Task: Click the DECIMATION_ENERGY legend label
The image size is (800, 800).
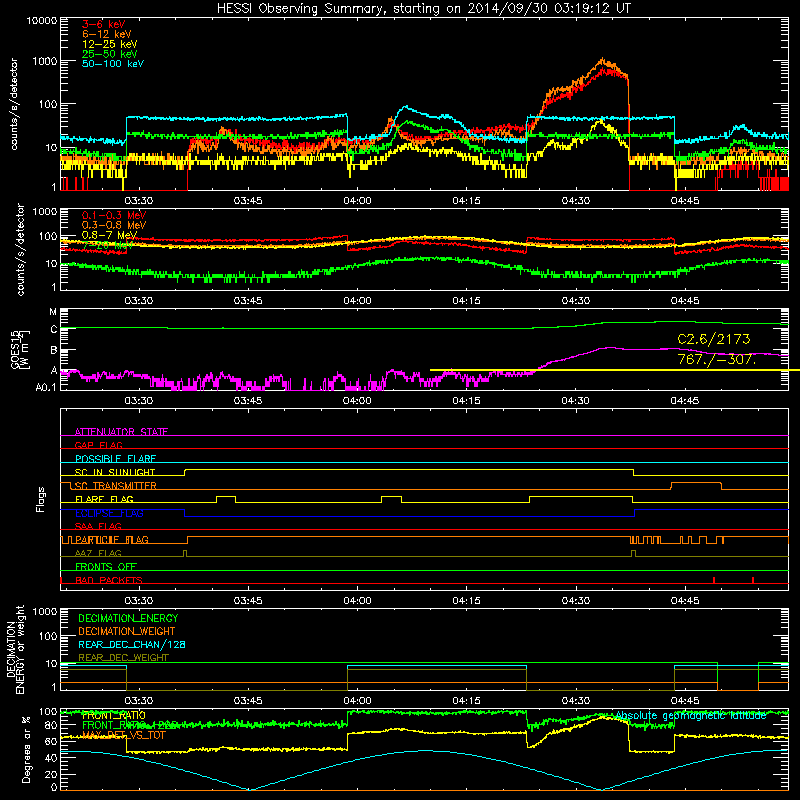Action: (128, 618)
